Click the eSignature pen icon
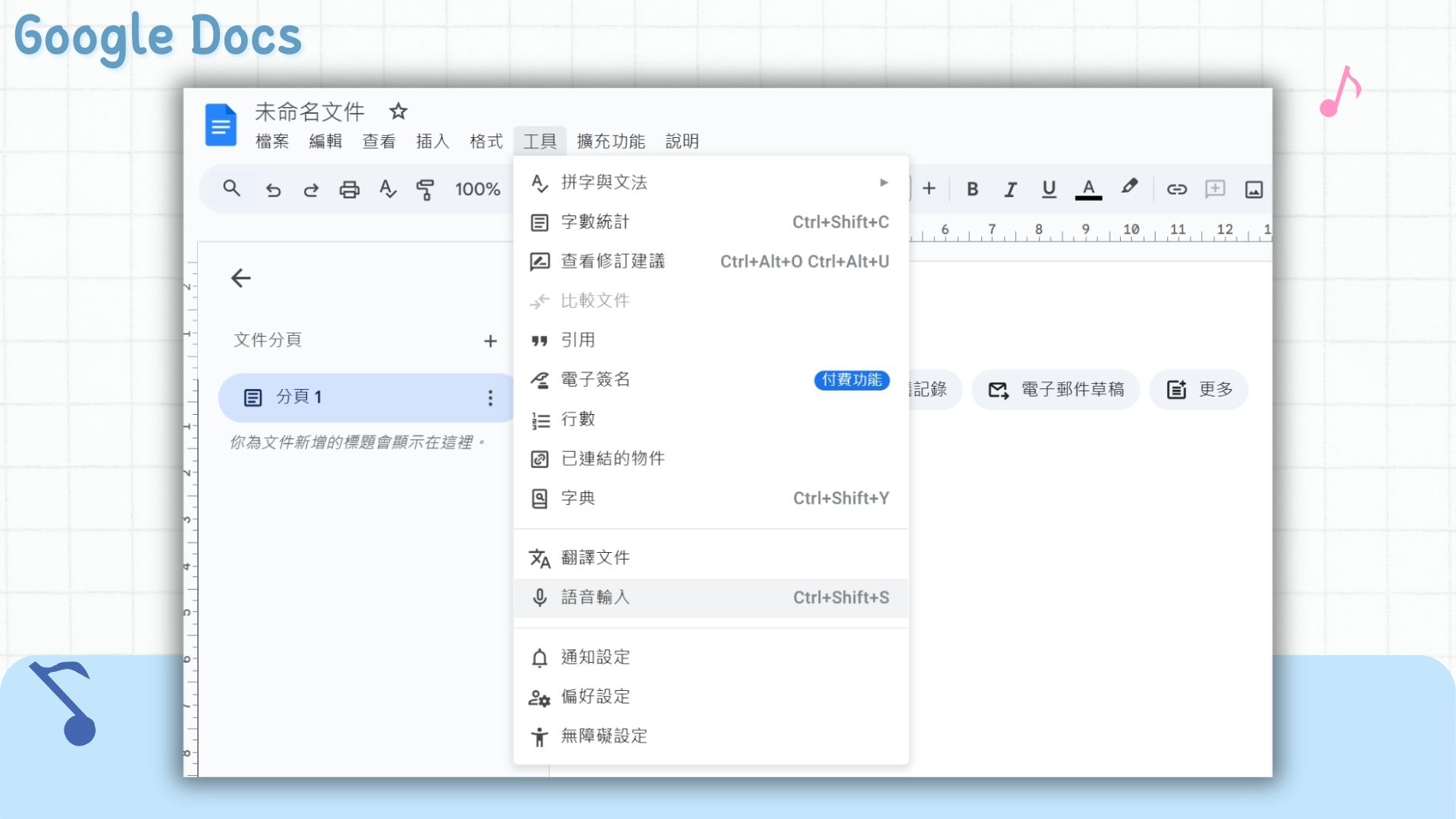1456x819 pixels. tap(539, 380)
